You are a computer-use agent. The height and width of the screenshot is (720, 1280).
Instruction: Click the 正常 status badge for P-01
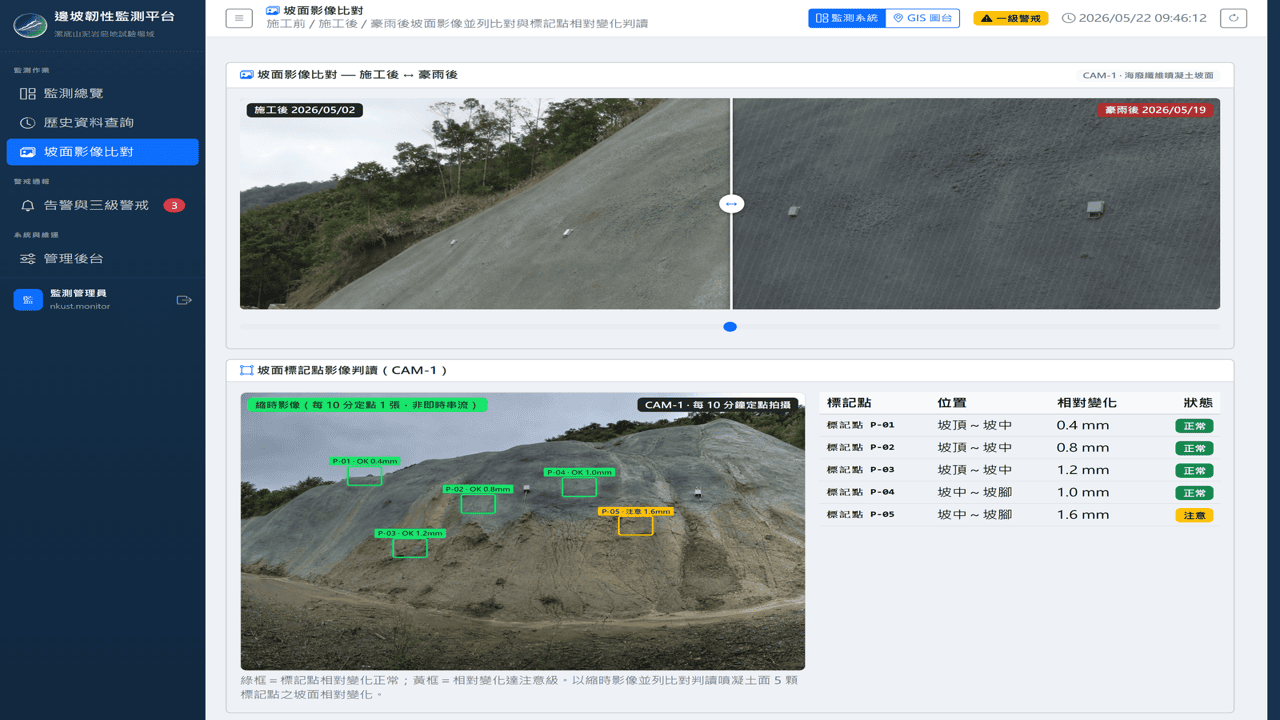click(x=1194, y=426)
